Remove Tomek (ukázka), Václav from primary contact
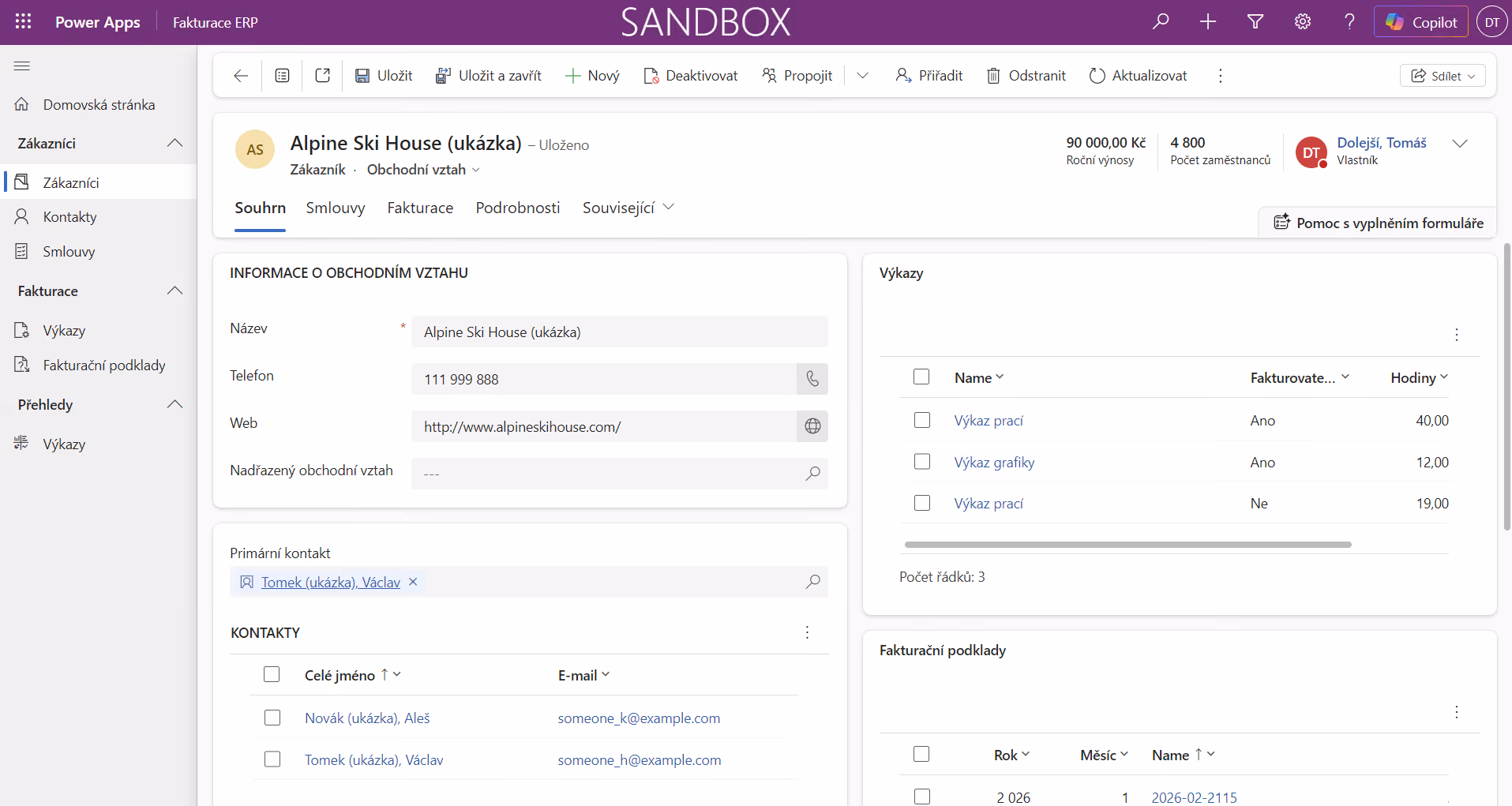The height and width of the screenshot is (806, 1512). (413, 582)
